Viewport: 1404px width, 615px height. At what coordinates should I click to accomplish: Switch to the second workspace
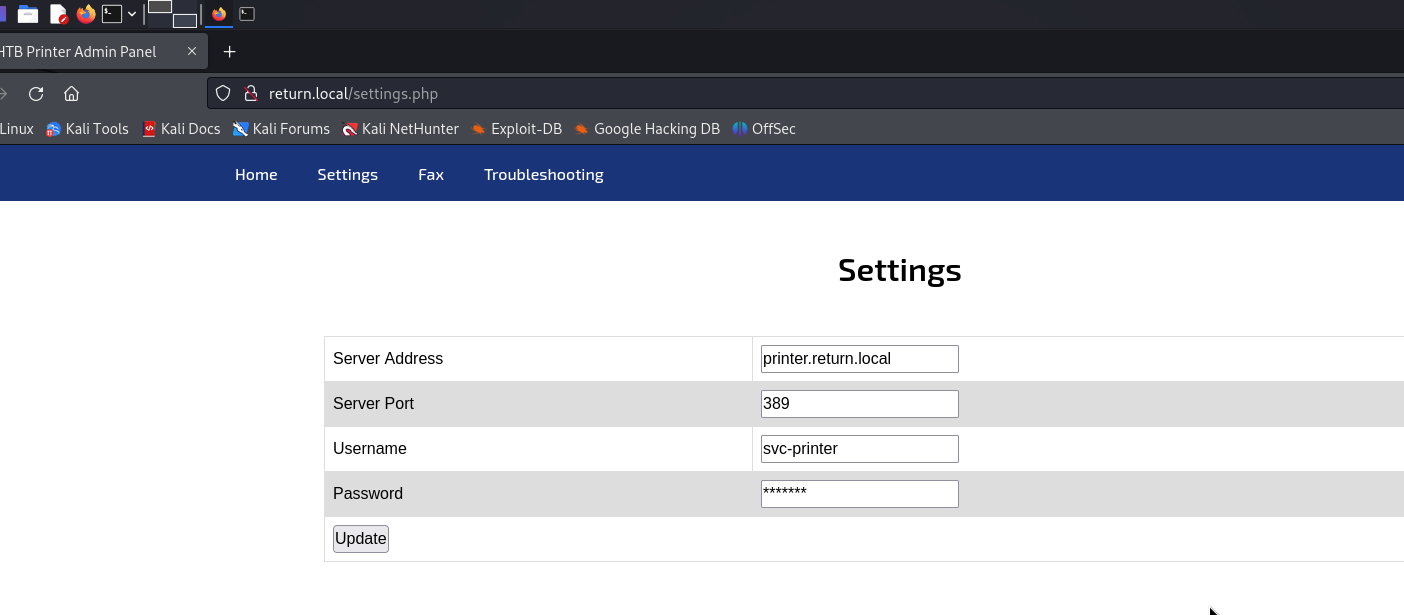(184, 20)
